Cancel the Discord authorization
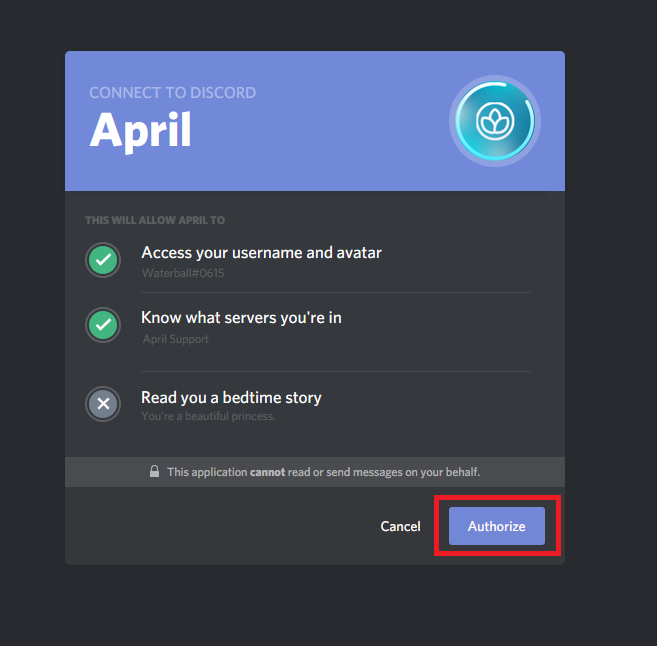657x646 pixels. click(x=400, y=526)
